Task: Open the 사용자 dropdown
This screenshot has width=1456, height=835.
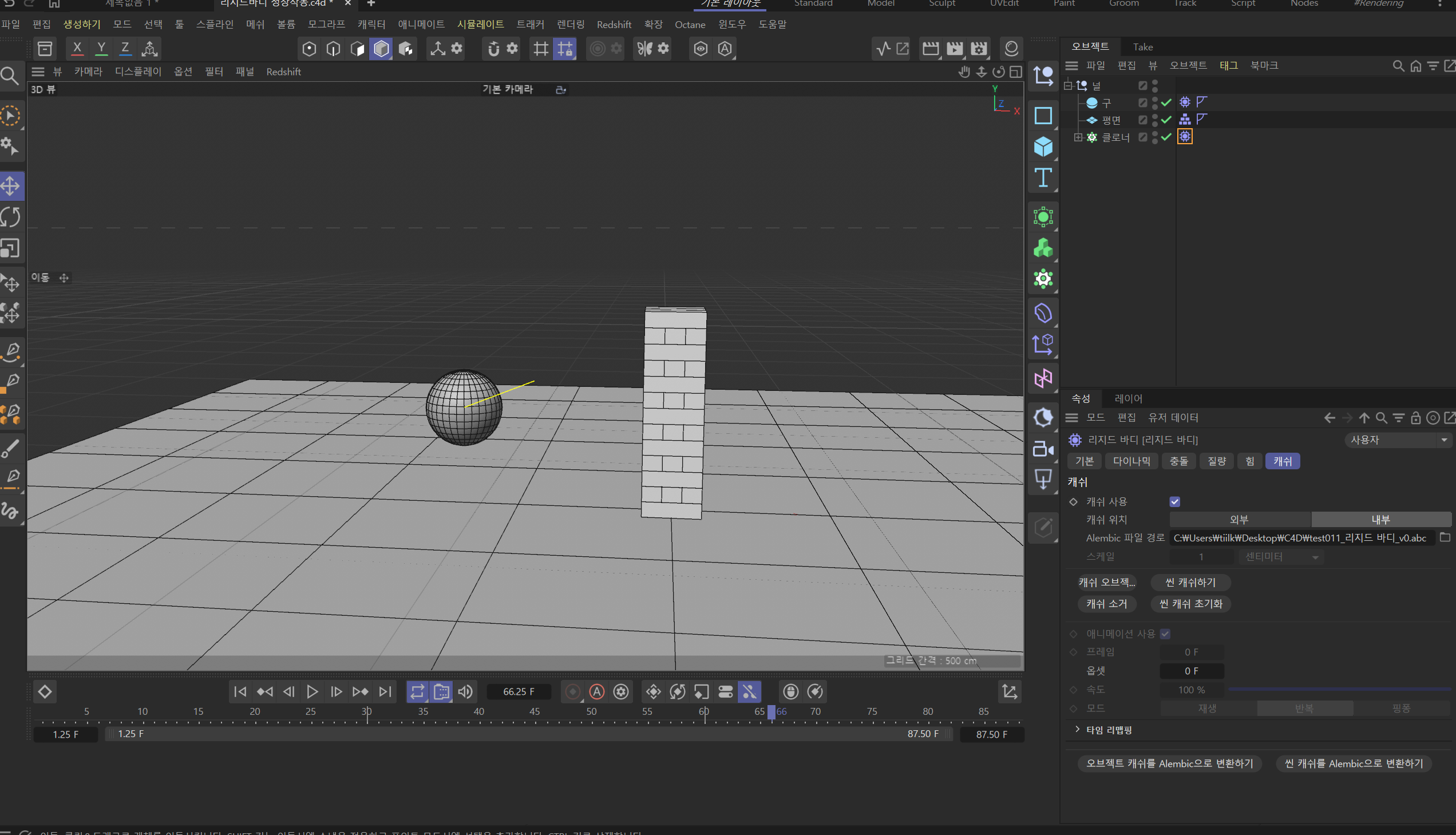Action: pos(1397,440)
